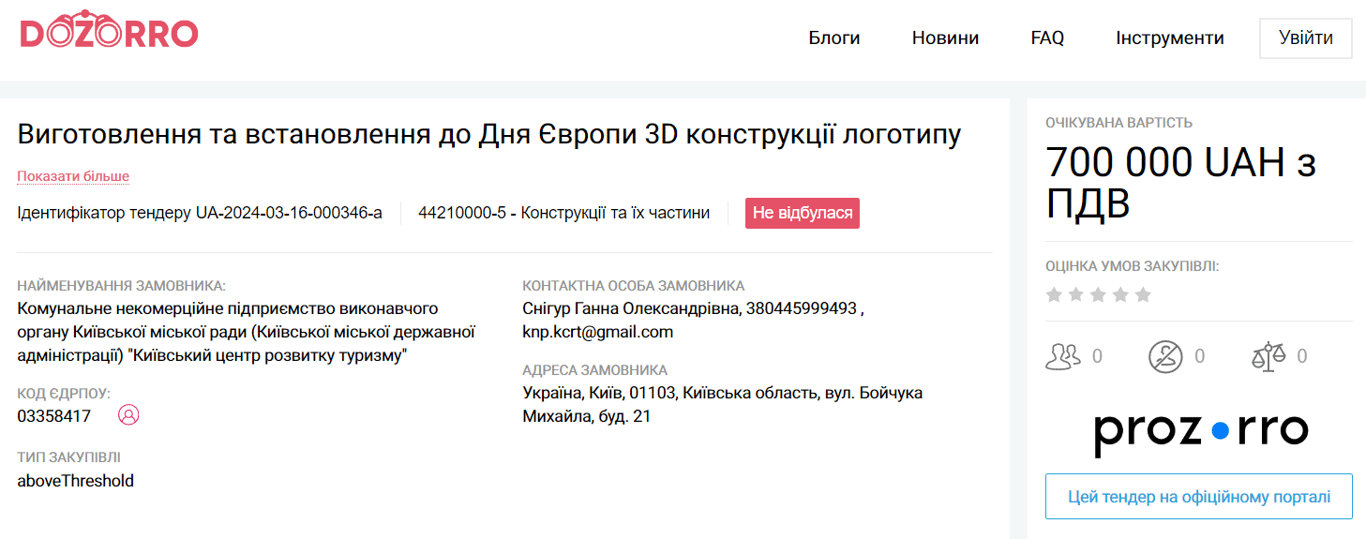Click the crossed-out disqualifications icon
Screen dimensions: 1366x539
point(1165,356)
